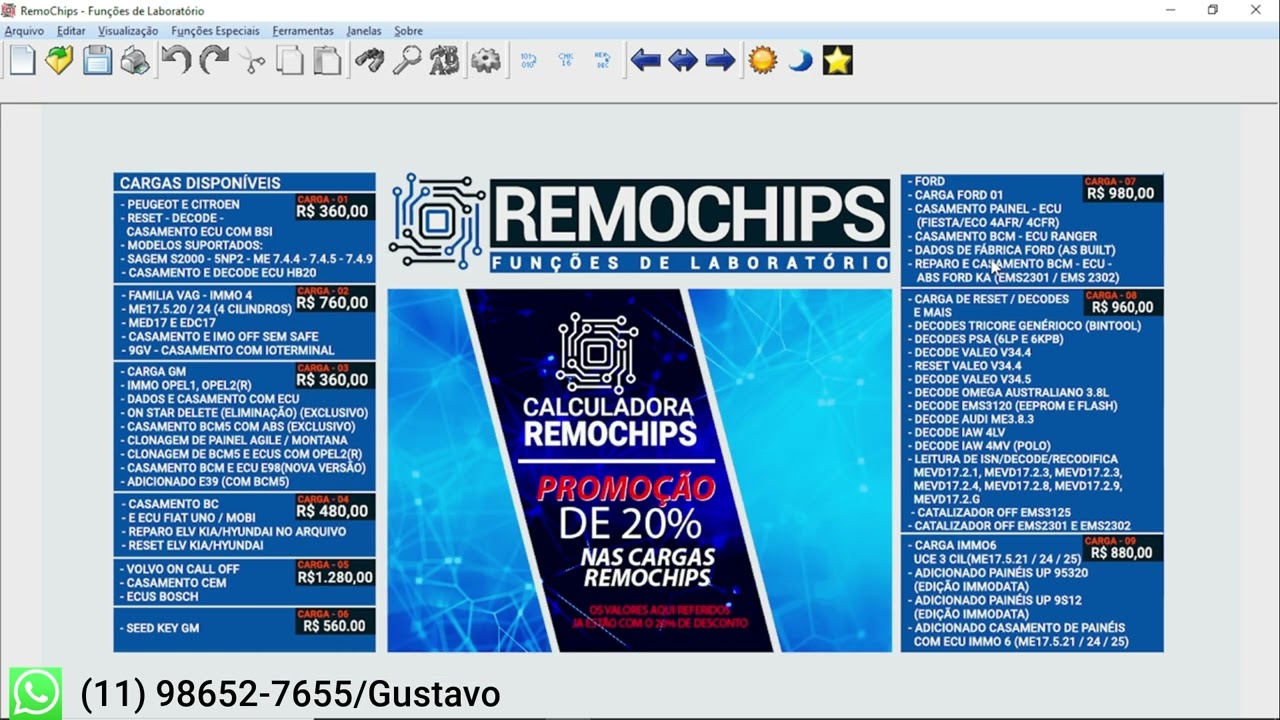Click the R$ 960,00 Carga 08 price

[x=1121, y=308]
